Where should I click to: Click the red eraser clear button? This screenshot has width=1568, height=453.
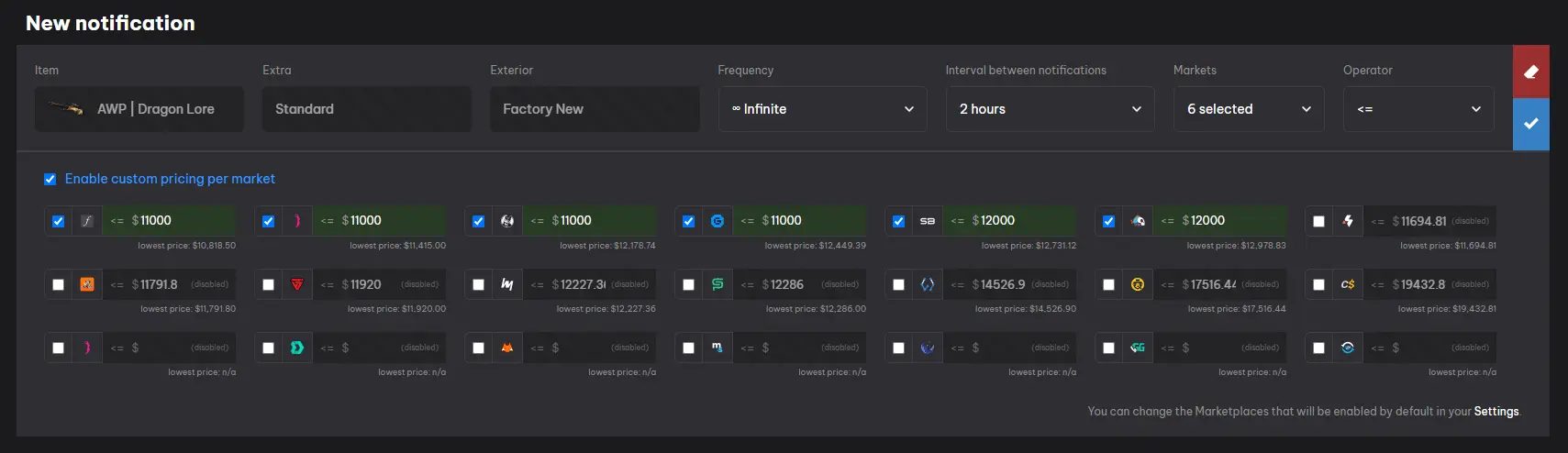click(1530, 72)
